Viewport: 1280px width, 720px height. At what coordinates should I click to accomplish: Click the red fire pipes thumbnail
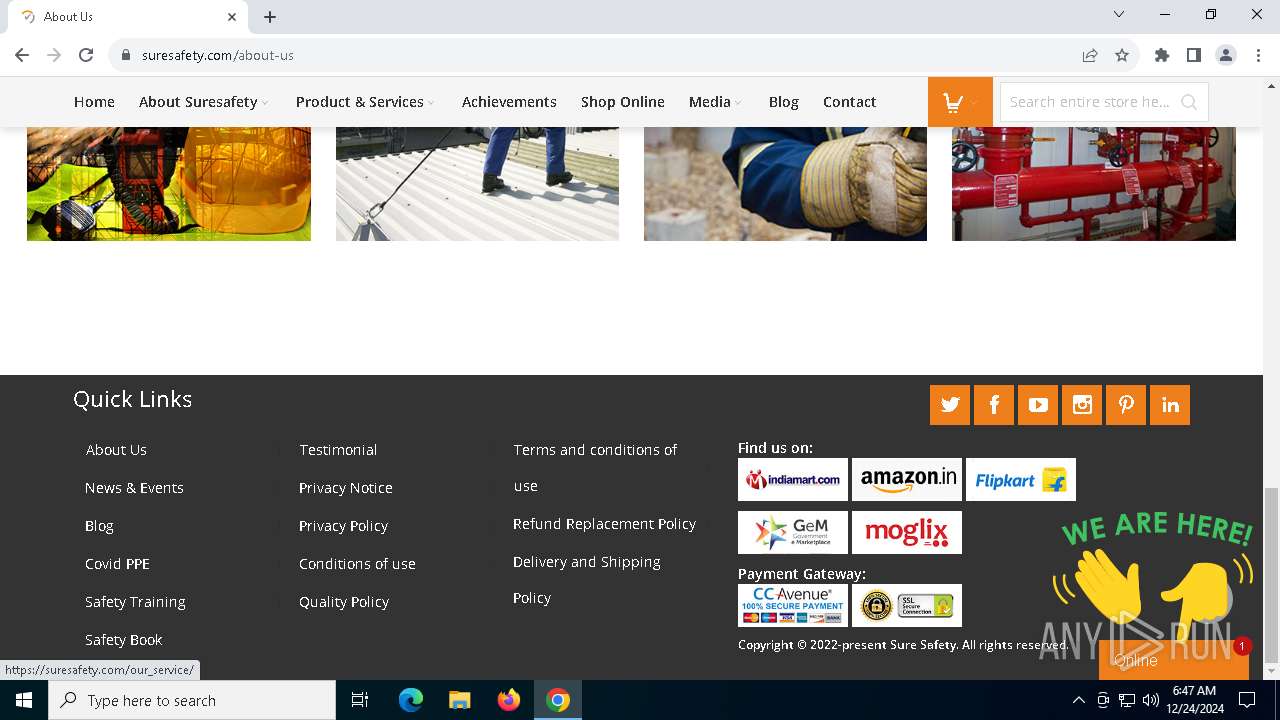pos(1094,184)
